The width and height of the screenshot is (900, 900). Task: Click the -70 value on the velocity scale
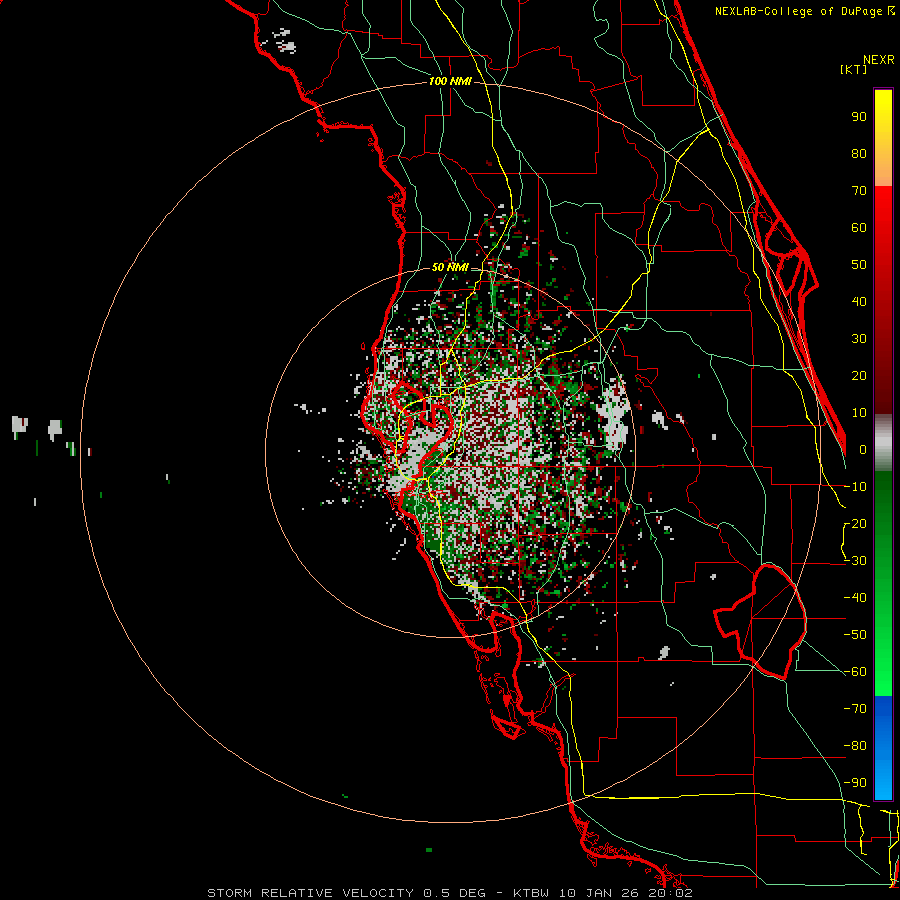[x=855, y=709]
